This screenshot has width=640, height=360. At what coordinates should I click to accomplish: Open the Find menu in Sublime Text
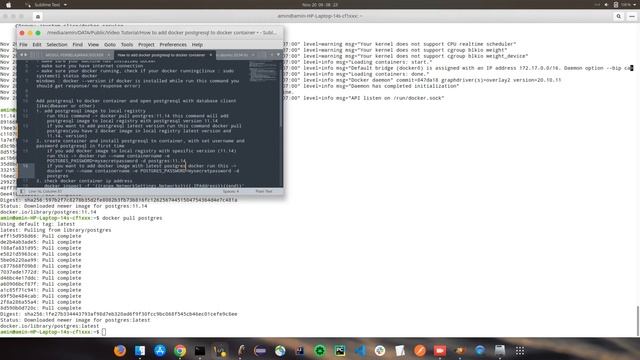click(x=78, y=44)
